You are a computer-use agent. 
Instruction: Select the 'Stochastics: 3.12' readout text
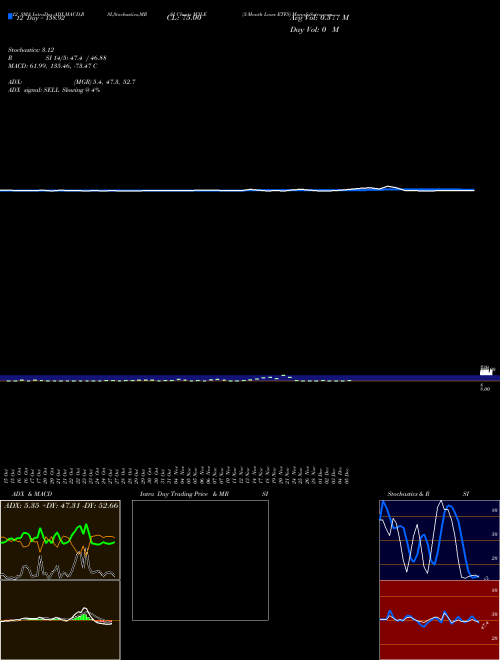pyautogui.click(x=31, y=50)
